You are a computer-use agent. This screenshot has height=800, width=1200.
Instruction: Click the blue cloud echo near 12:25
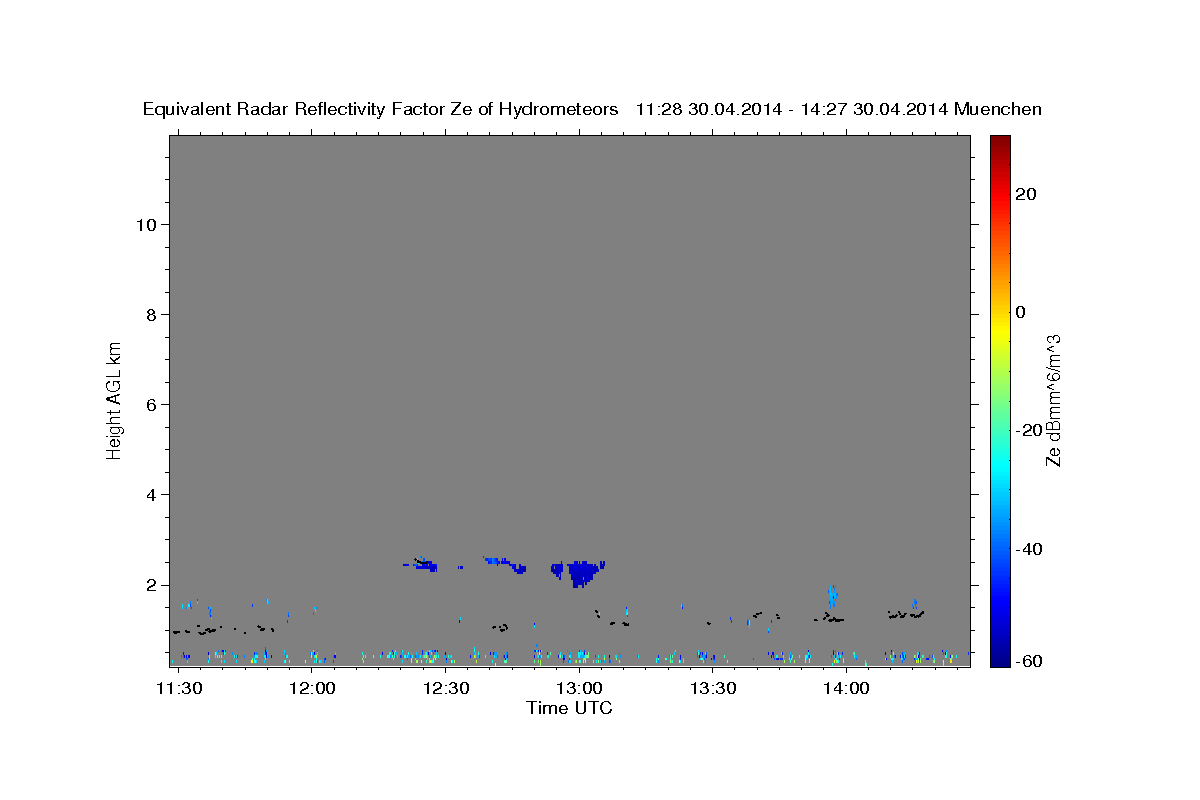tap(423, 565)
